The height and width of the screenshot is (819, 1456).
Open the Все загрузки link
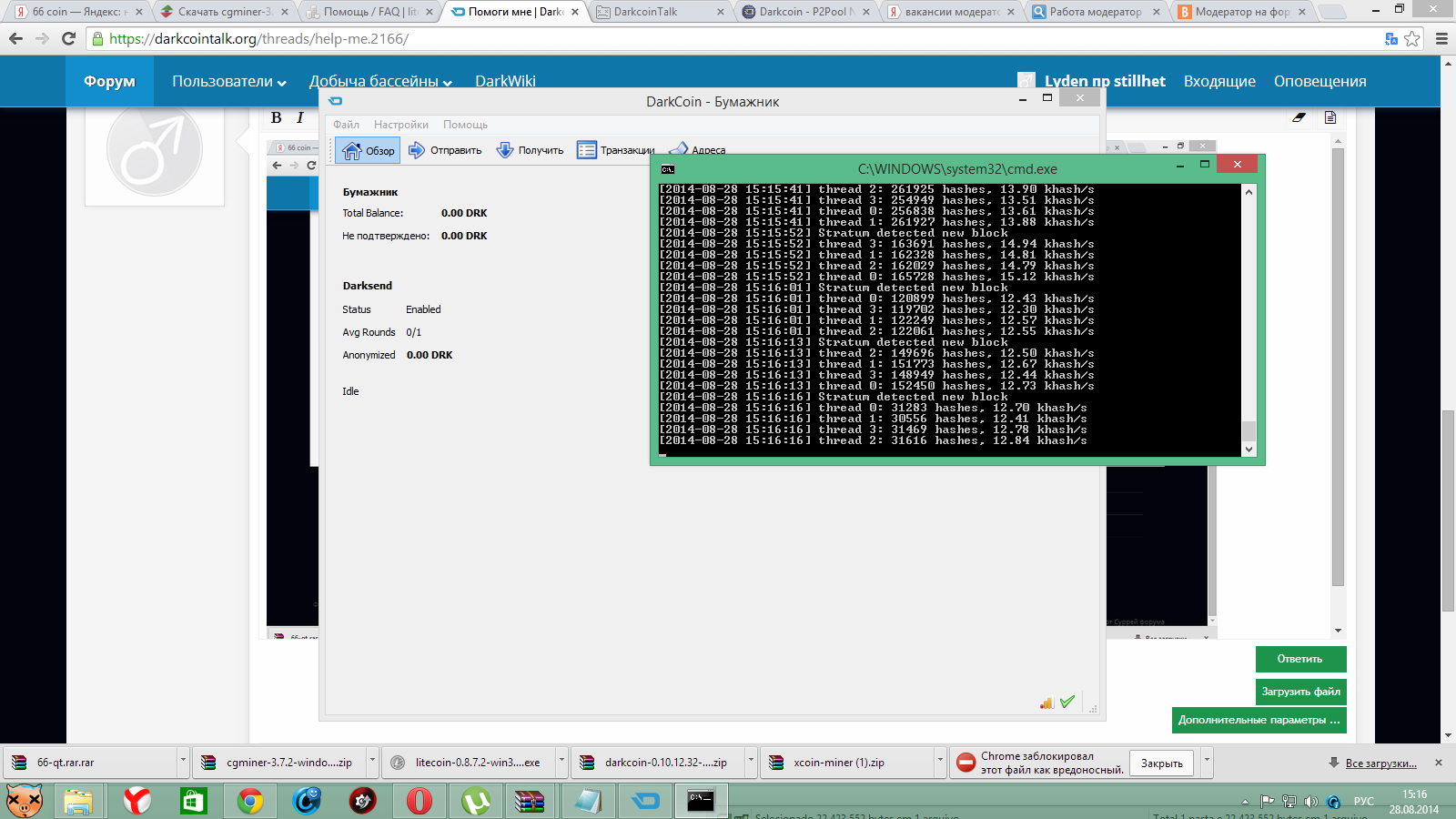(1380, 763)
